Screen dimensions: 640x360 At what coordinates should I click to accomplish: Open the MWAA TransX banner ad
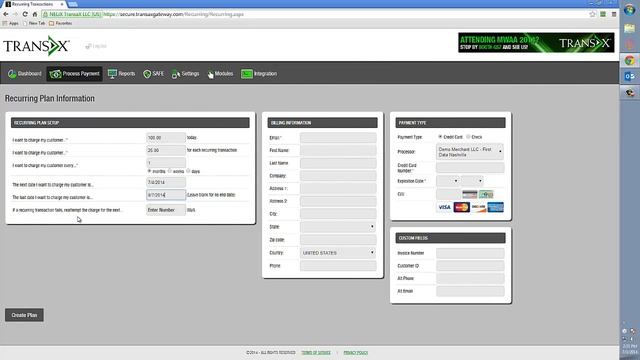point(536,43)
